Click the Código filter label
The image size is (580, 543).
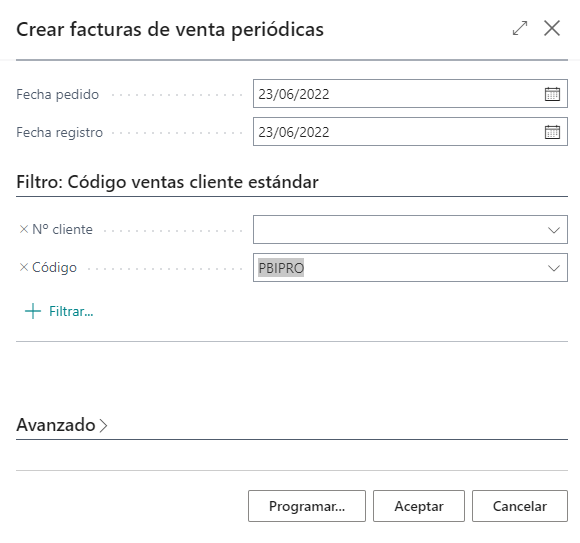(54, 267)
